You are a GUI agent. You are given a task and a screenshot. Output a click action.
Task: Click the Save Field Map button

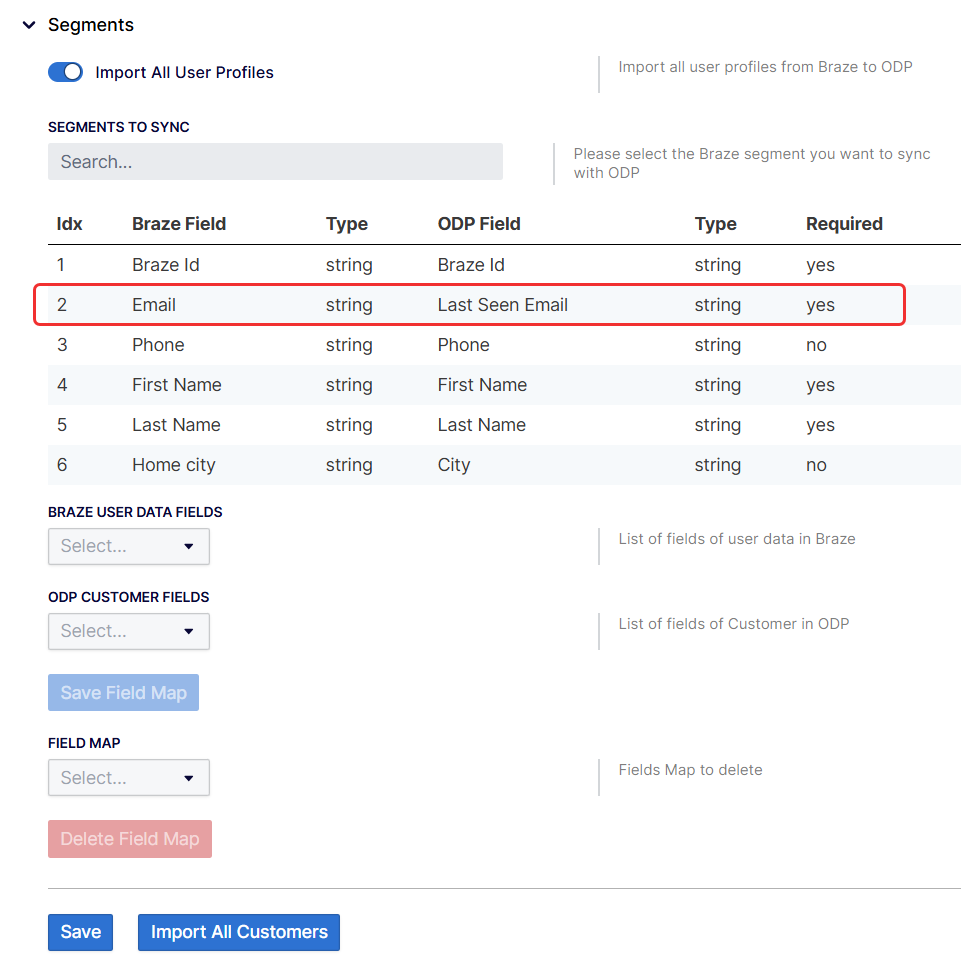[123, 692]
